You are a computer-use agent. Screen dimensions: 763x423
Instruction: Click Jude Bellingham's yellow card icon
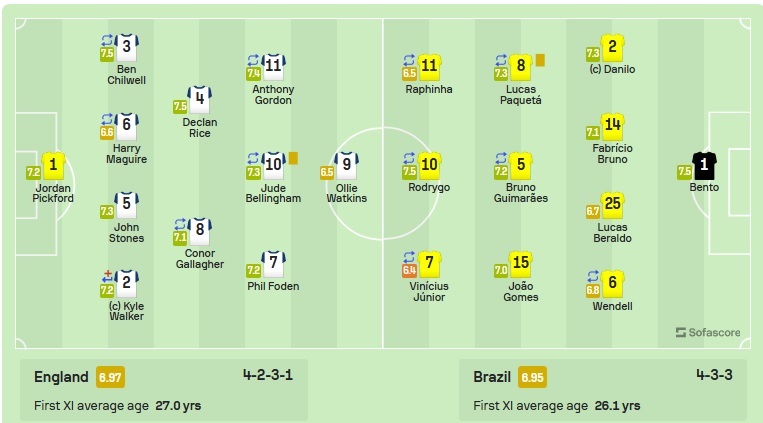293,158
